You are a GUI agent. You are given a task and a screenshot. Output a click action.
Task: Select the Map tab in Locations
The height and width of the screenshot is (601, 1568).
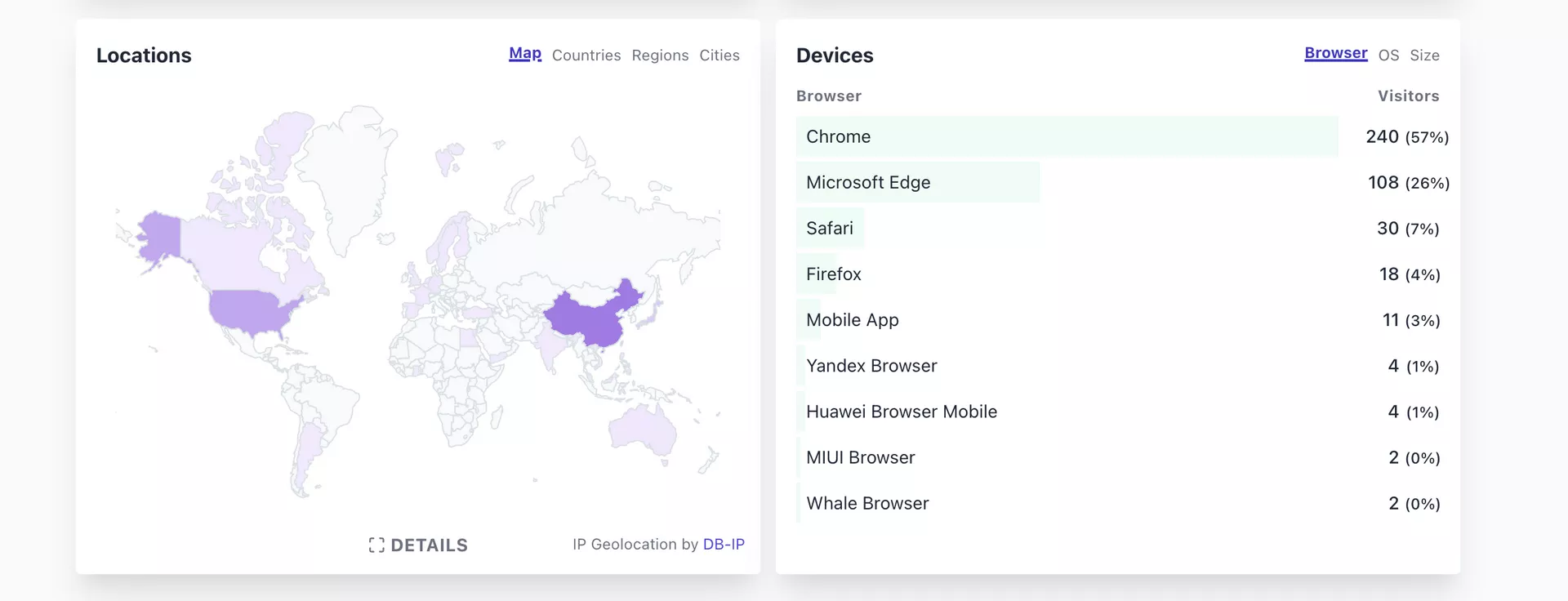(525, 54)
